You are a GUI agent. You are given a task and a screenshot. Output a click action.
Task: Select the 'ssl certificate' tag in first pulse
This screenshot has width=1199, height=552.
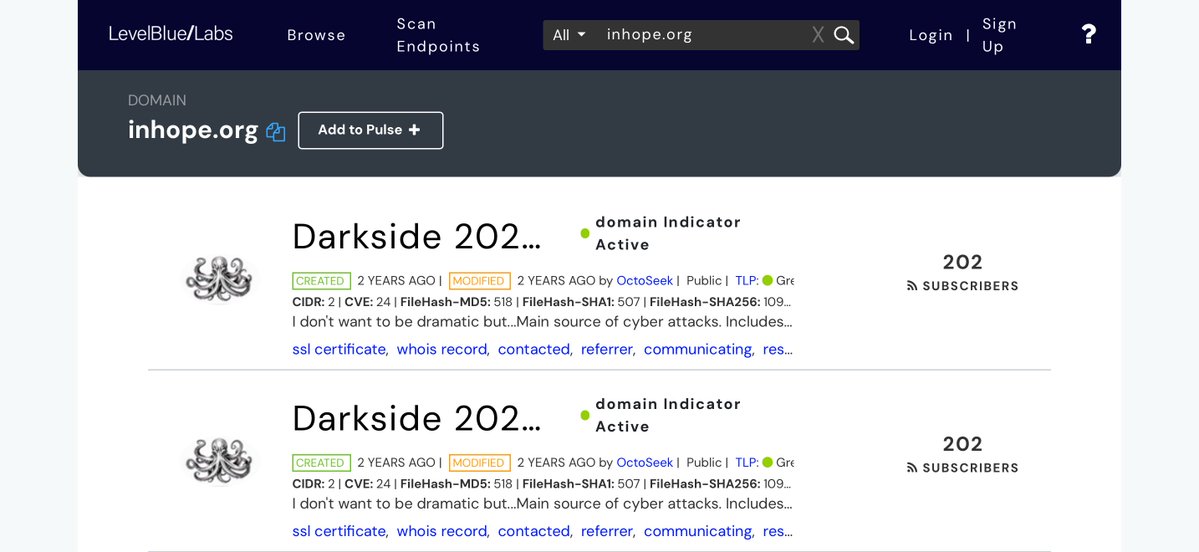(x=339, y=350)
